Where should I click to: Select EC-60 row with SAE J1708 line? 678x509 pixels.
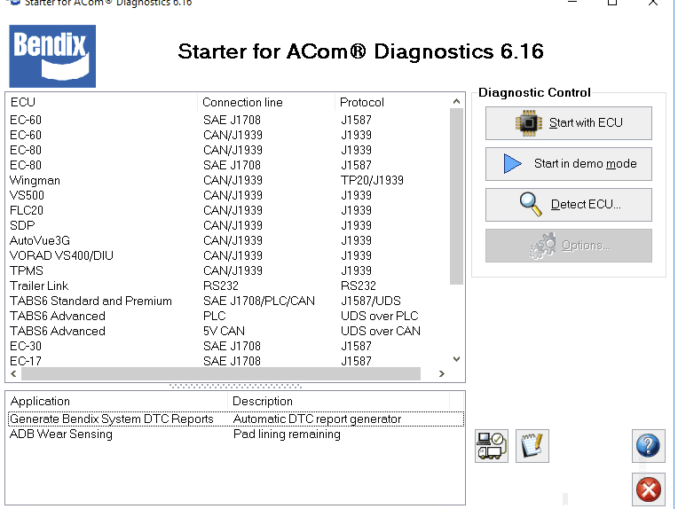[228, 120]
